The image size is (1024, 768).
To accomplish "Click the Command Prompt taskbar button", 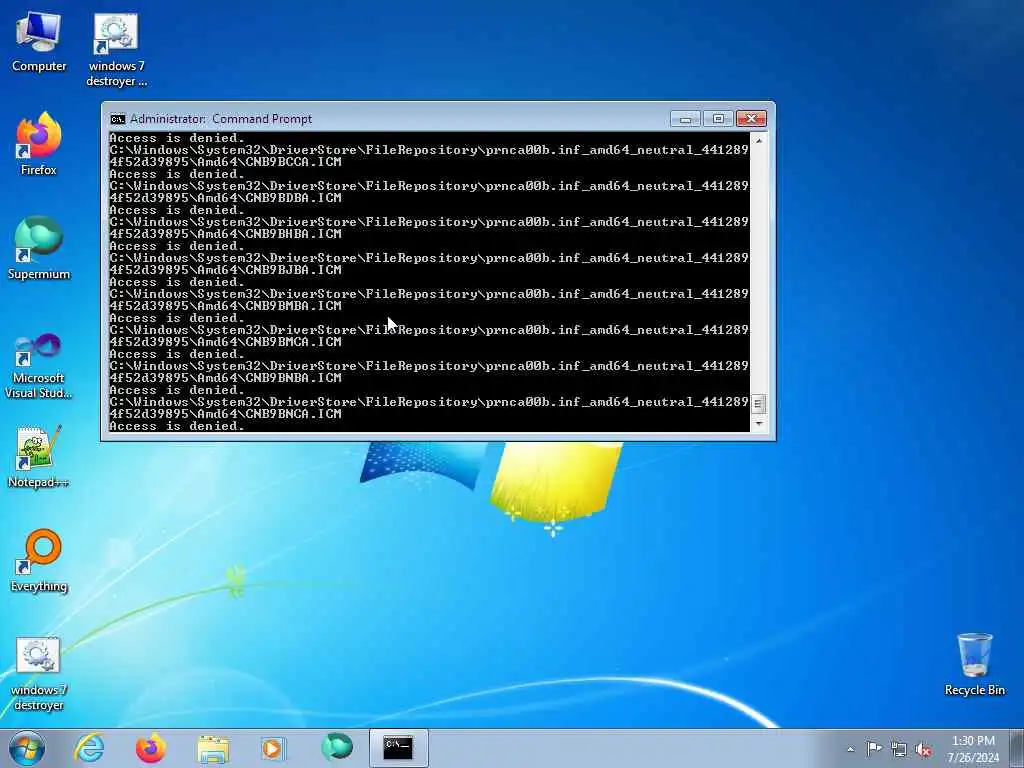I will pos(398,748).
